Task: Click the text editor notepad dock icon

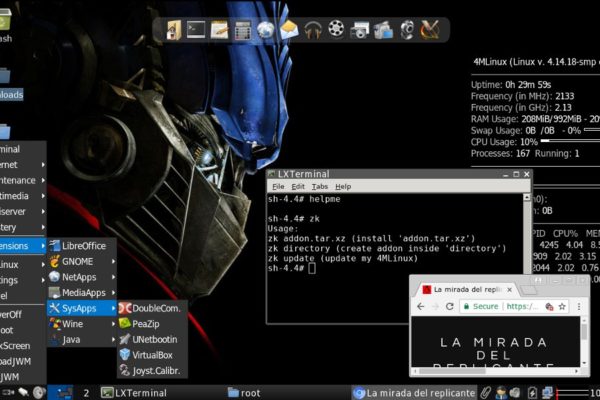Action: point(219,29)
